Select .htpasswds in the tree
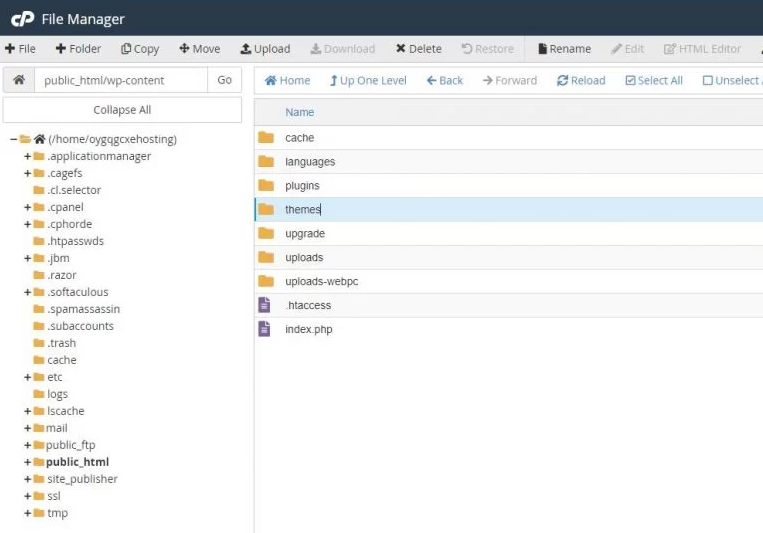The height and width of the screenshot is (533, 763). coord(75,241)
